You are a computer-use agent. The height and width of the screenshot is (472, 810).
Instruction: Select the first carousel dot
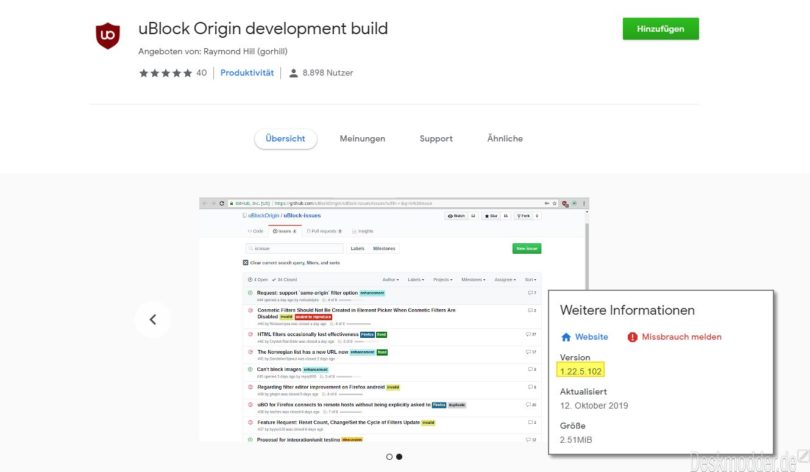389,457
